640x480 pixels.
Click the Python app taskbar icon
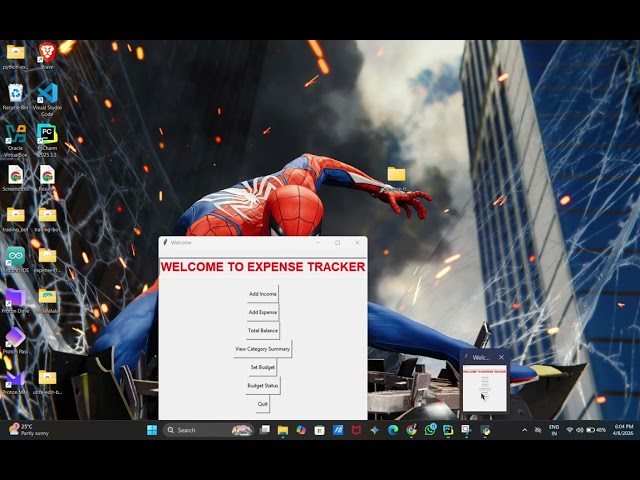pos(485,430)
